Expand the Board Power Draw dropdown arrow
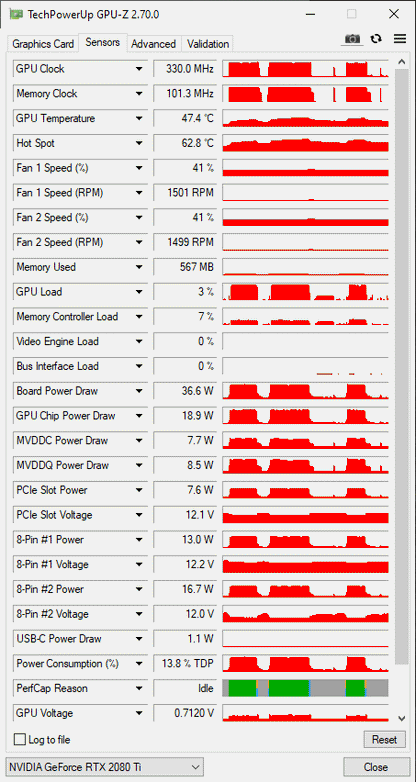The width and height of the screenshot is (416, 782). pyautogui.click(x=139, y=391)
